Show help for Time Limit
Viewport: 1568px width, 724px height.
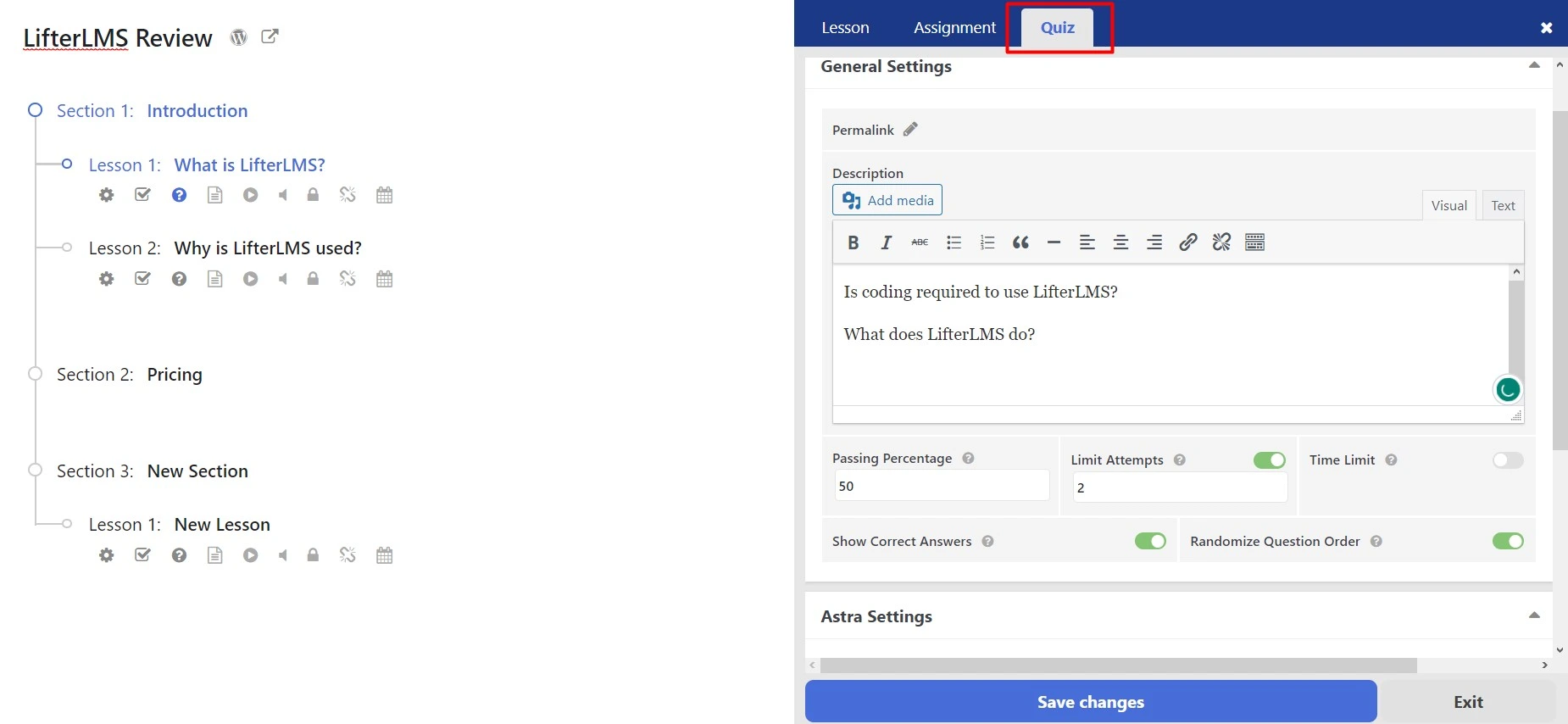click(x=1391, y=460)
